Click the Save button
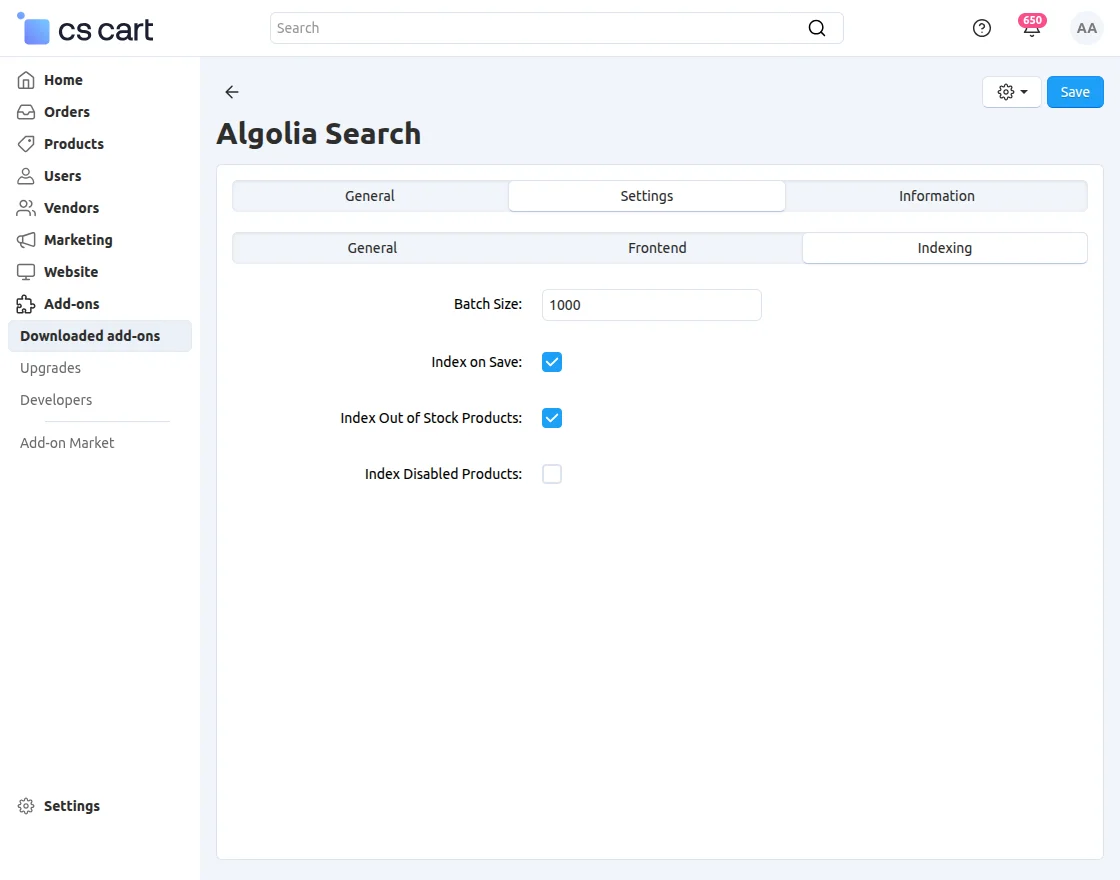This screenshot has height=880, width=1120. click(x=1075, y=92)
